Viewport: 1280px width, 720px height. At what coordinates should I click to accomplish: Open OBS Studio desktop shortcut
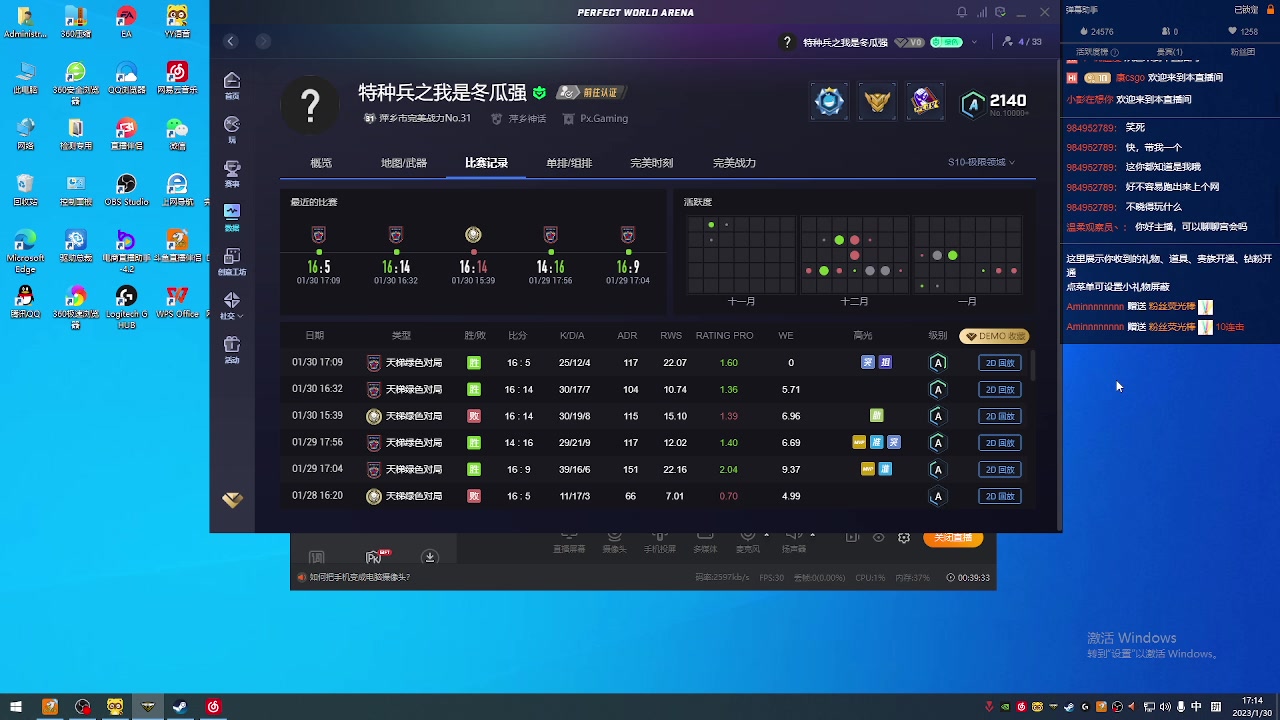[x=126, y=189]
